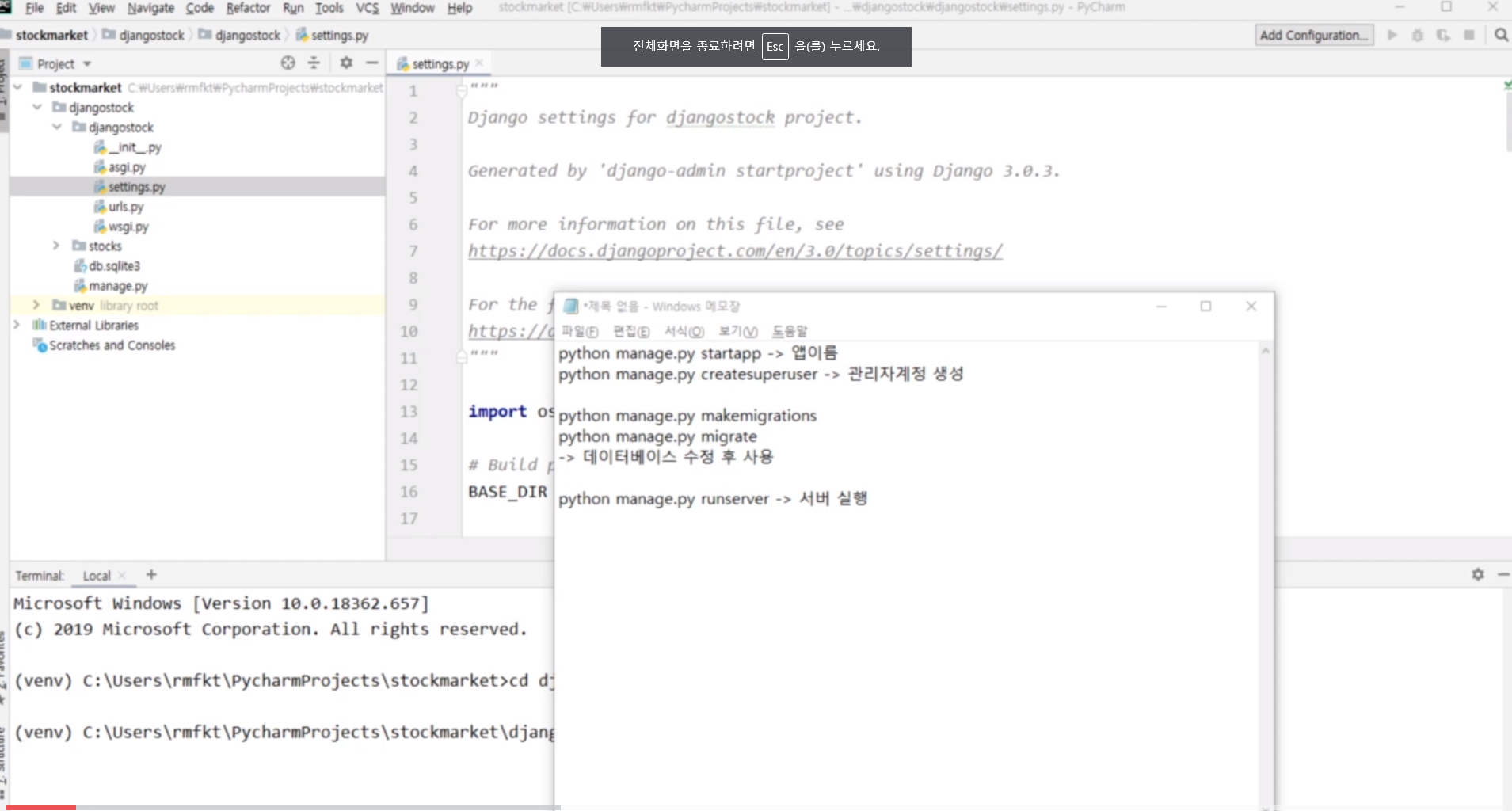This screenshot has height=811, width=1512.
Task: Click the Run with Coverage icon
Action: click(x=1443, y=35)
